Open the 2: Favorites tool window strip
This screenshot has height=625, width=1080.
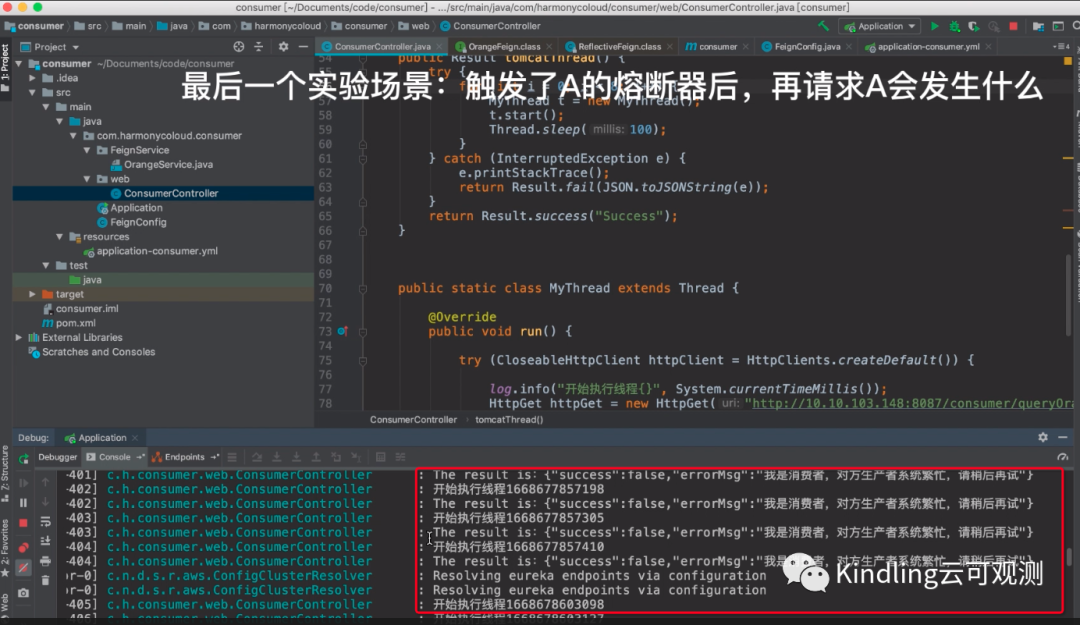[6, 548]
